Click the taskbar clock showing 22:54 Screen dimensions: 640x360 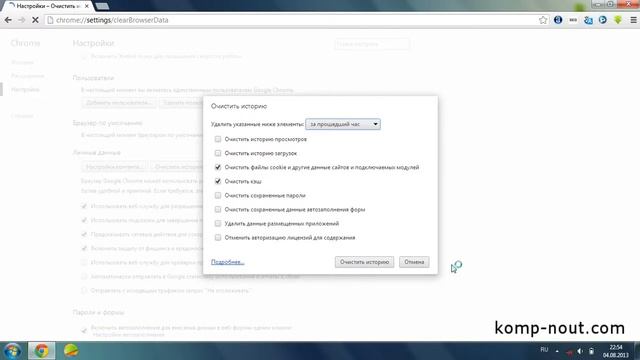616,351
